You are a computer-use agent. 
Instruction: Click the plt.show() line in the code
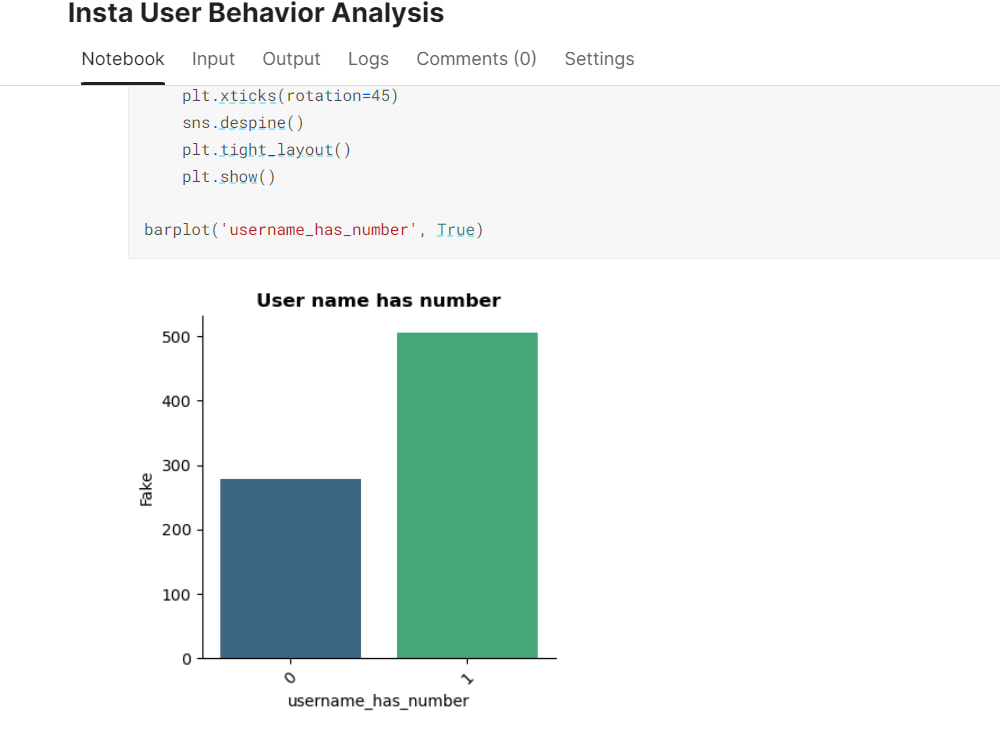click(228, 176)
